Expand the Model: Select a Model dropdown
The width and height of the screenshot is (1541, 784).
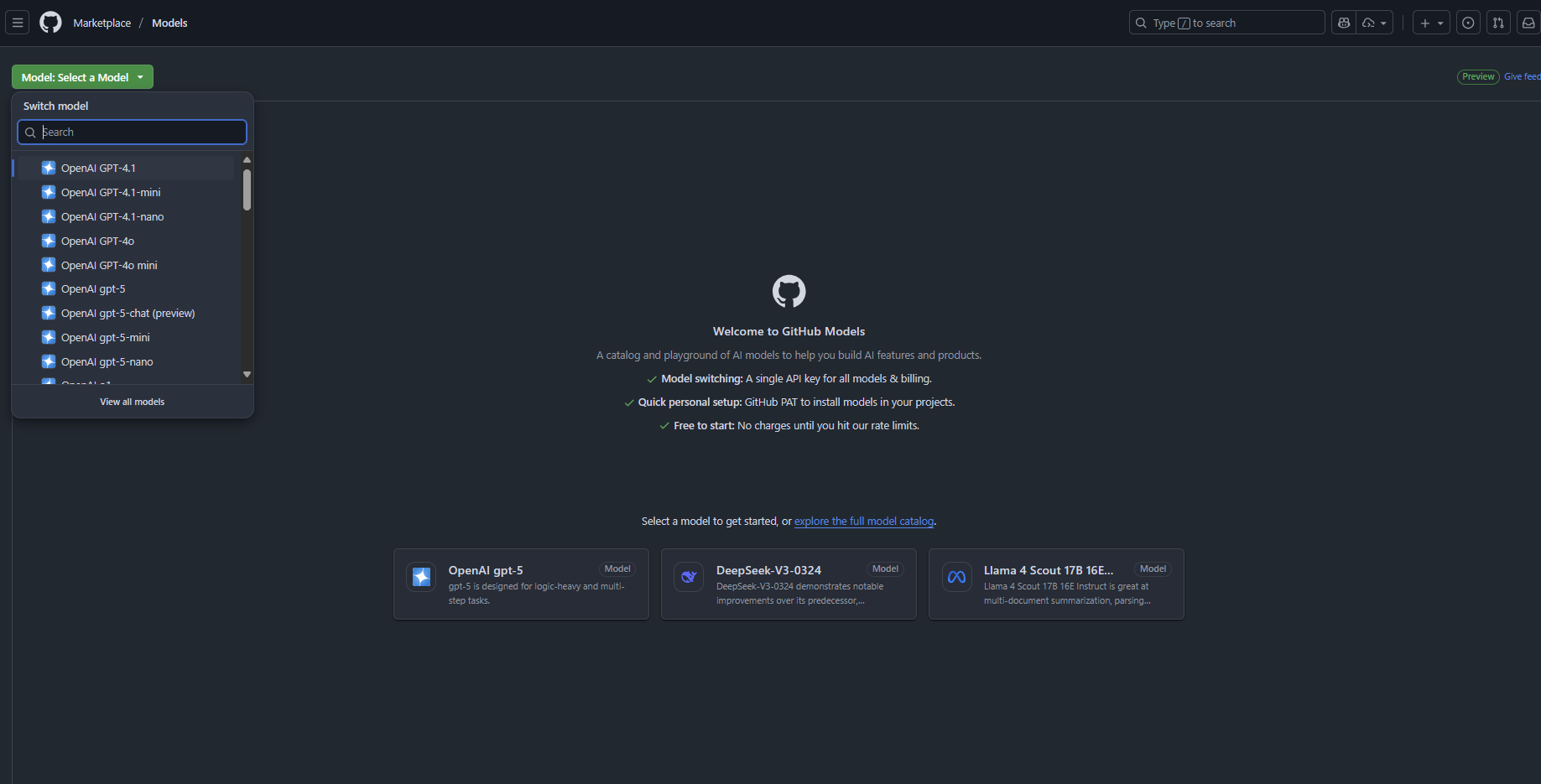point(82,77)
